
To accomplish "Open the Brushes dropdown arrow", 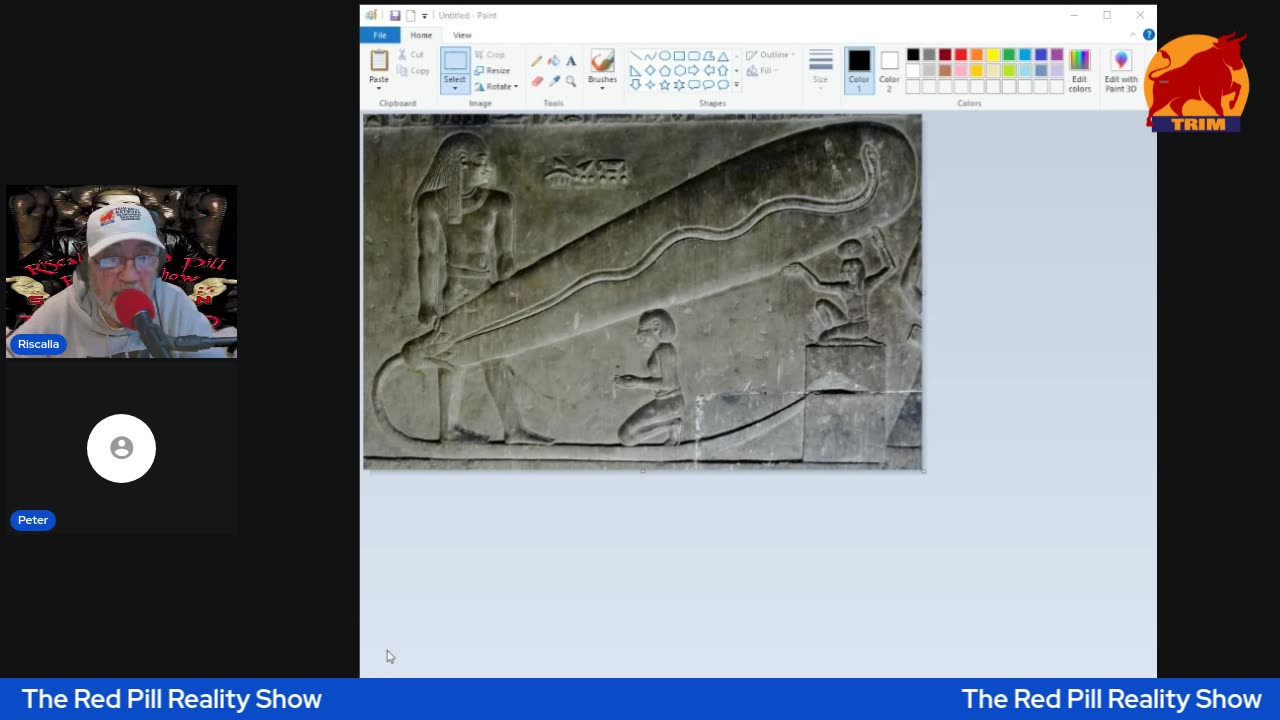I will click(602, 88).
